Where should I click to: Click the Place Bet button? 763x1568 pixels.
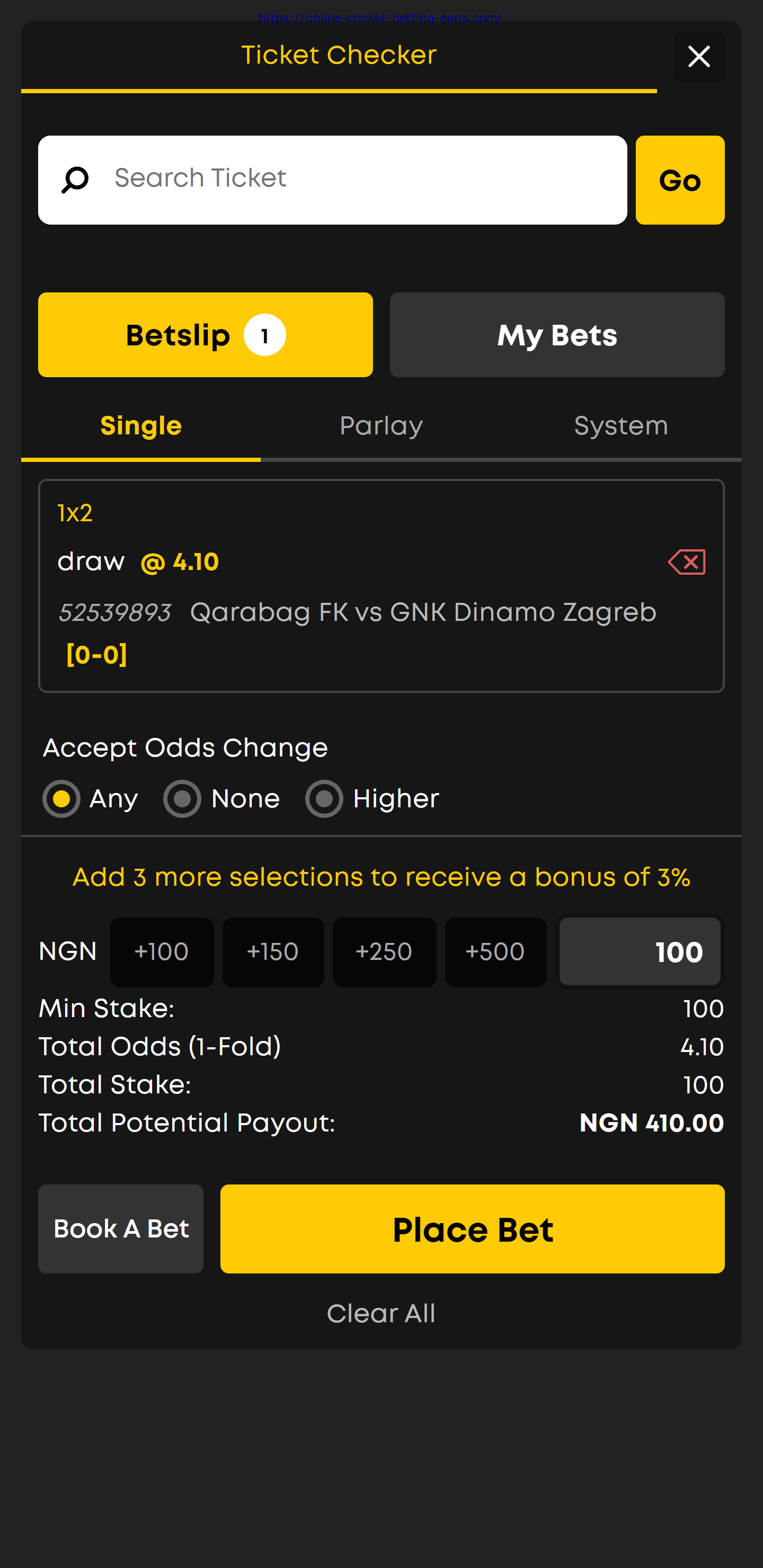point(472,1229)
